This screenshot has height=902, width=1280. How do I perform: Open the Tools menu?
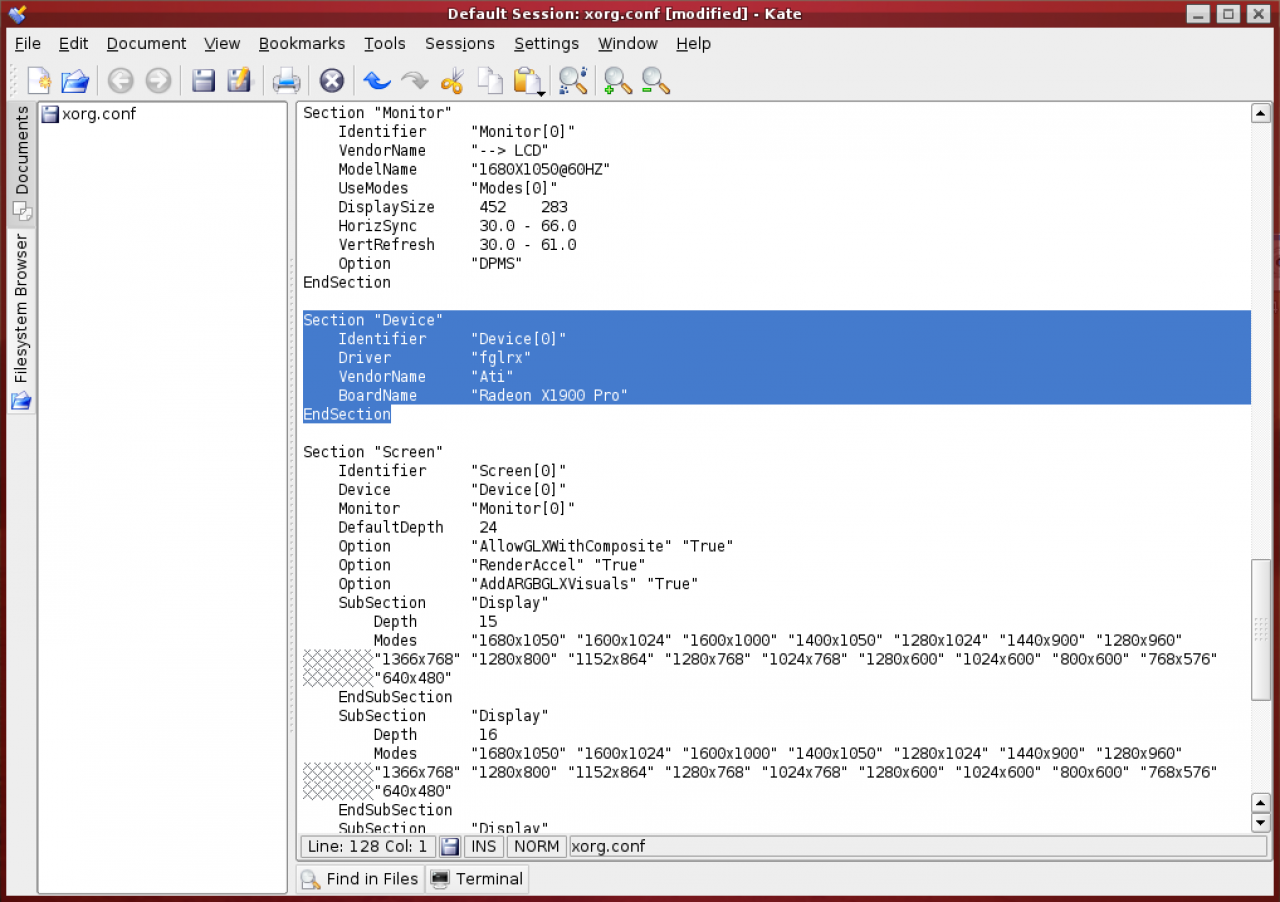pyautogui.click(x=385, y=43)
